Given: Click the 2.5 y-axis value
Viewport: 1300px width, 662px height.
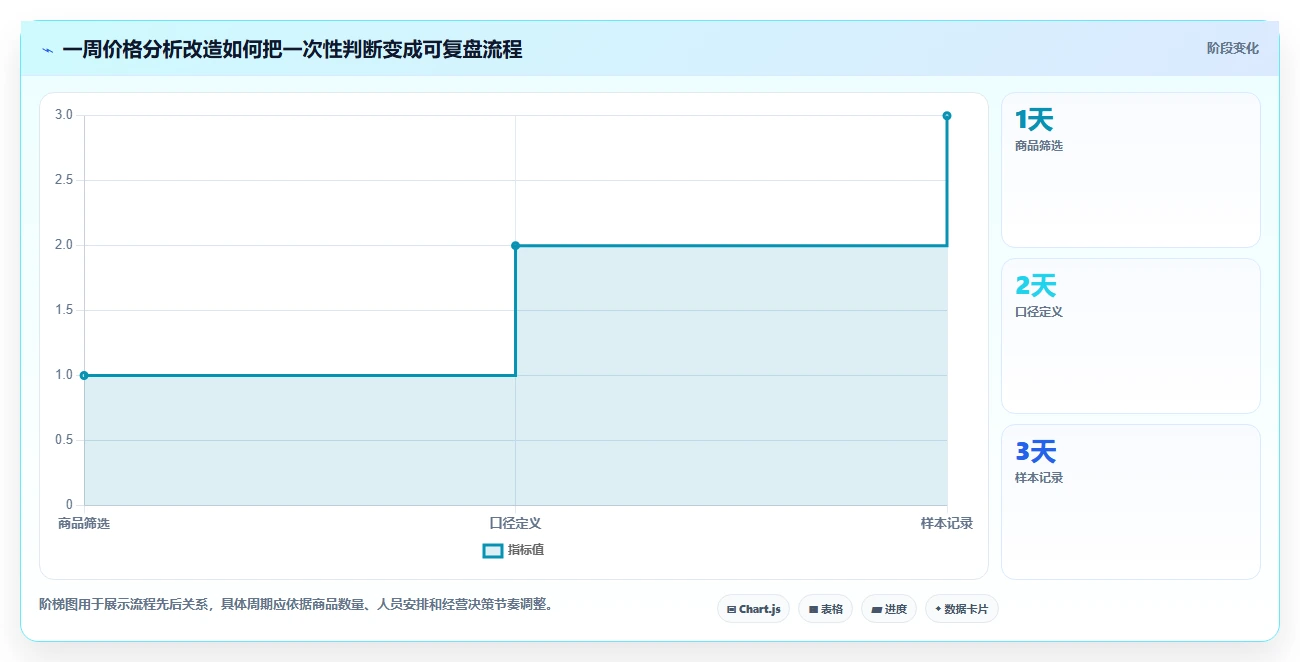Looking at the screenshot, I should point(64,180).
